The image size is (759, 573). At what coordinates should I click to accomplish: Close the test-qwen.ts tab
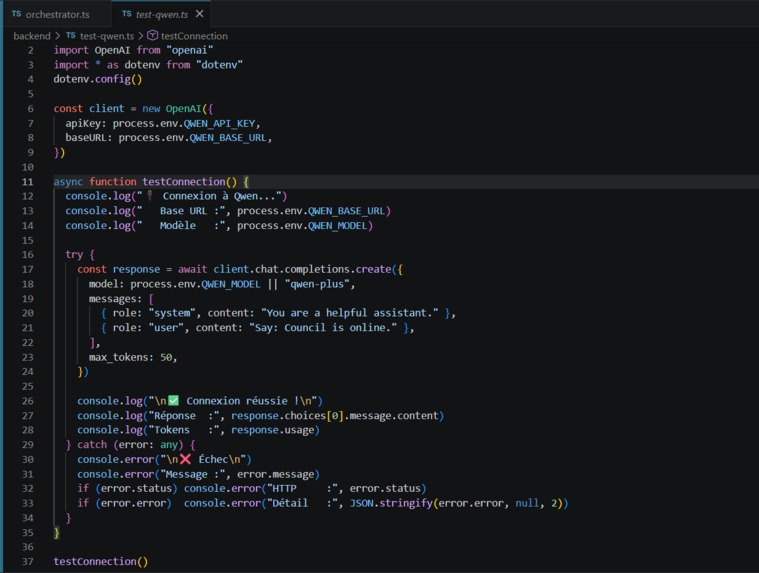pyautogui.click(x=199, y=14)
